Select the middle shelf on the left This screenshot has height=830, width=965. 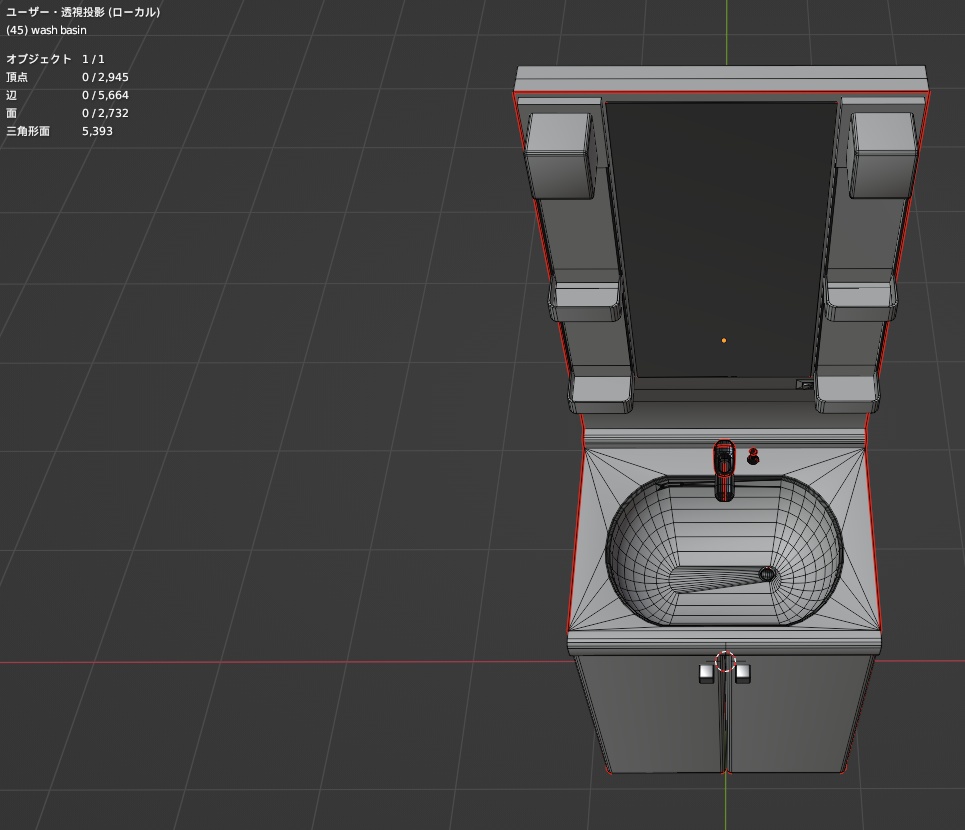[x=586, y=299]
